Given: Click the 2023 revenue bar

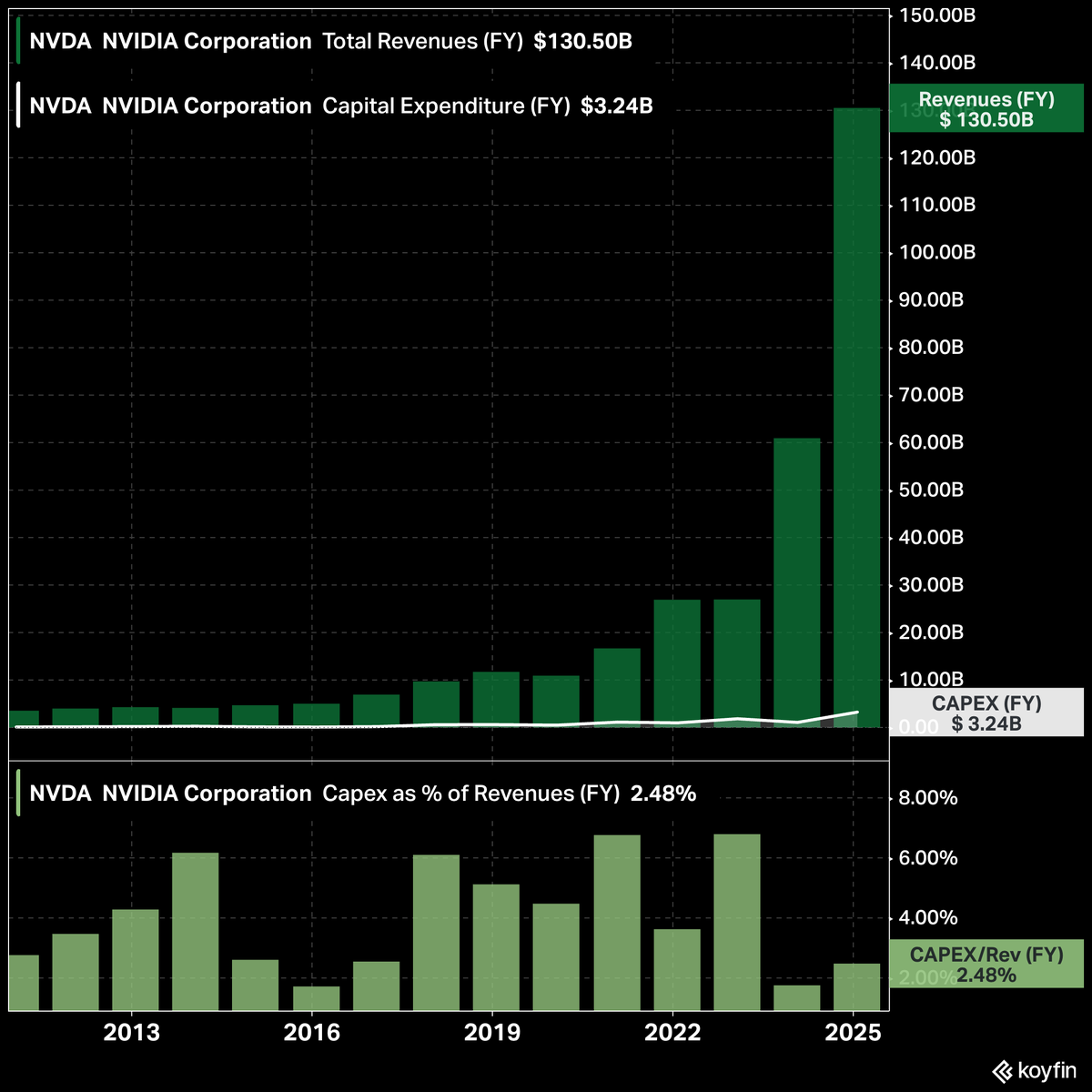Looking at the screenshot, I should click(x=737, y=663).
